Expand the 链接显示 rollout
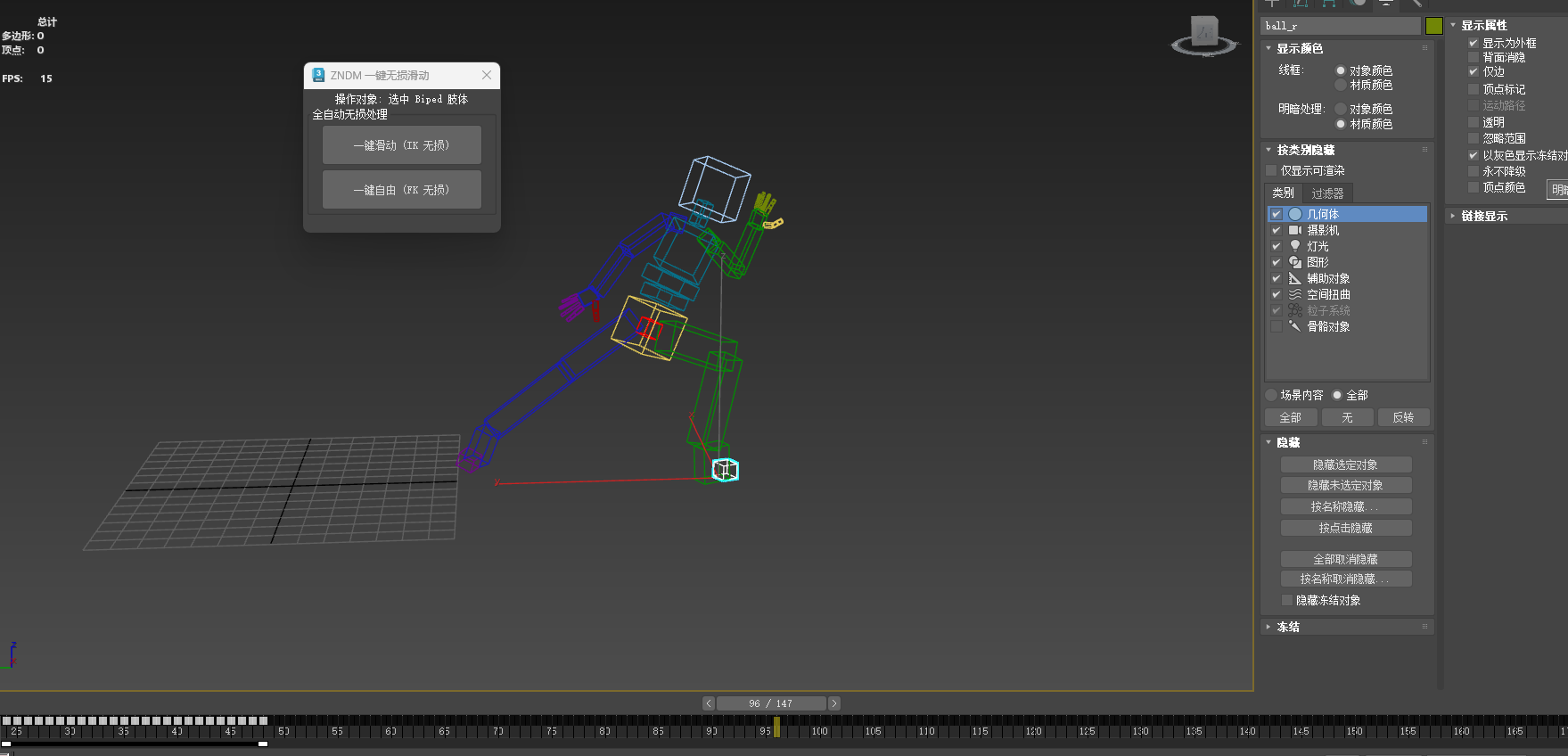This screenshot has width=1568, height=756. pos(1483,216)
